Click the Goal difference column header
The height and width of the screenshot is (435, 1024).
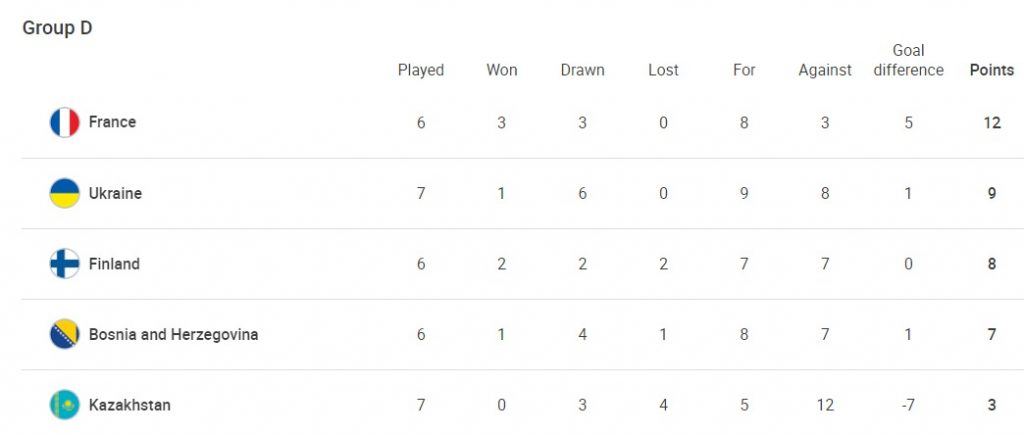click(908, 60)
